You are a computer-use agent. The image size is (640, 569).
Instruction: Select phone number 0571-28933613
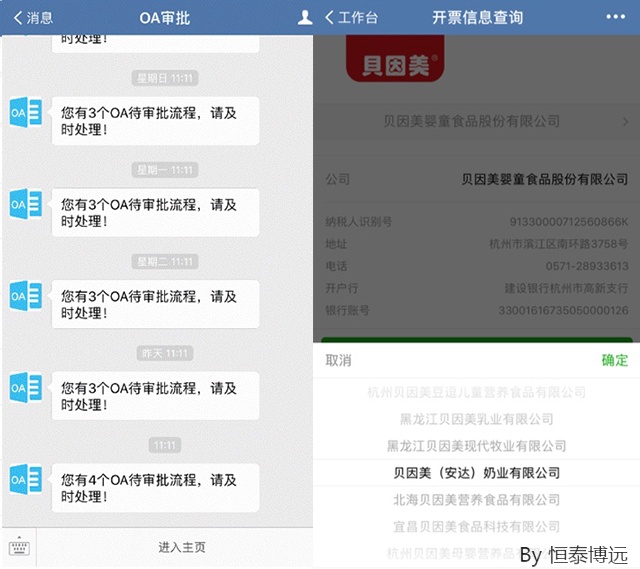pos(587,266)
